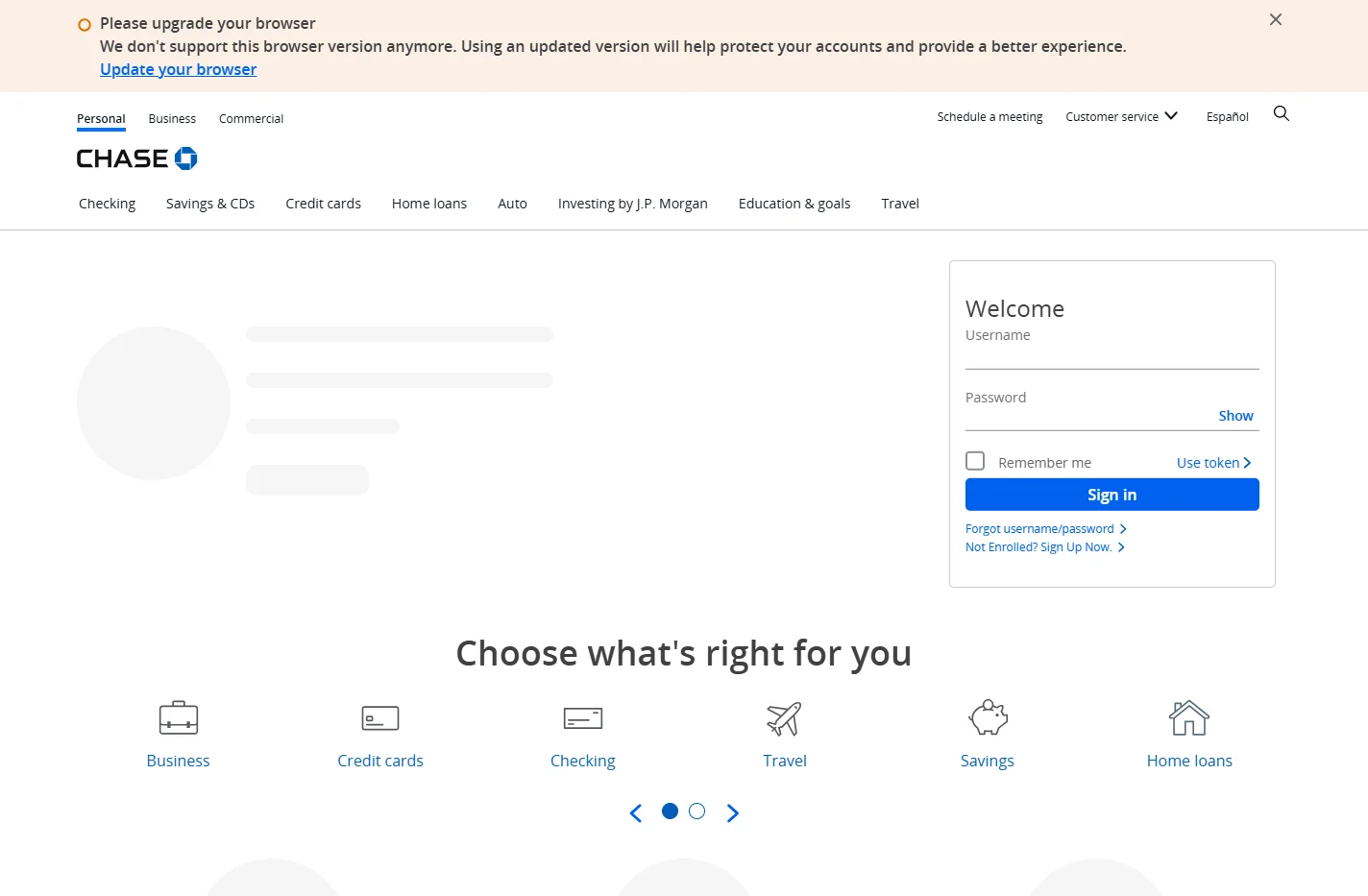
Task: Click the Business briefcase icon
Action: click(x=179, y=718)
